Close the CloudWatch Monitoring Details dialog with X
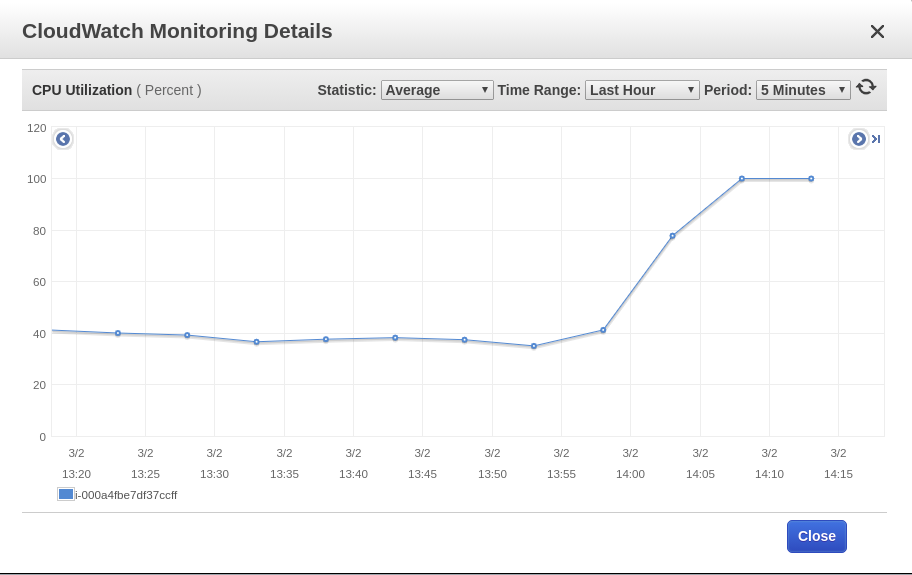Viewport: 912px width, 575px height. pyautogui.click(x=877, y=31)
